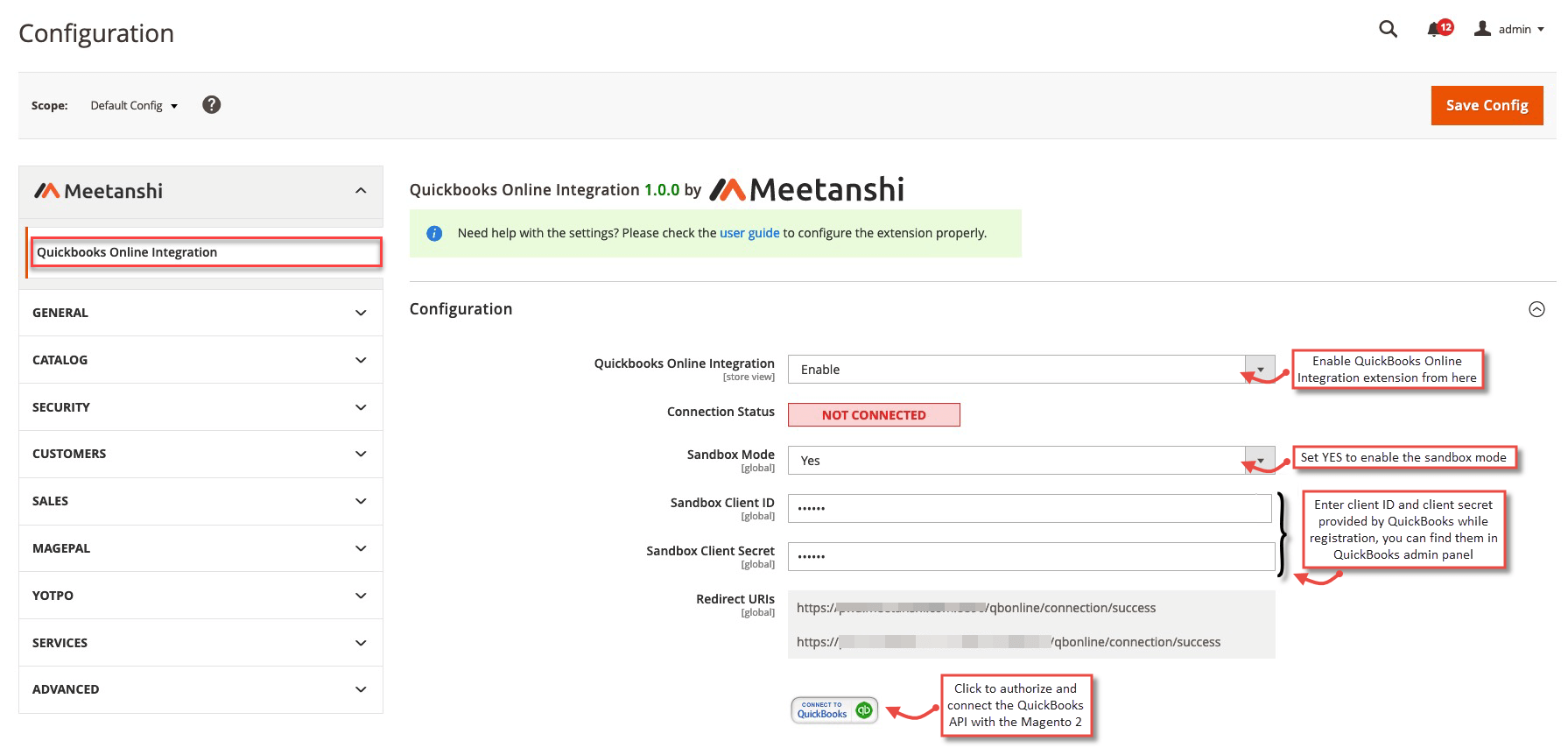Screen dimensions: 1568x755
Task: Expand the ADVANCED sidebar section
Action: [x=200, y=689]
